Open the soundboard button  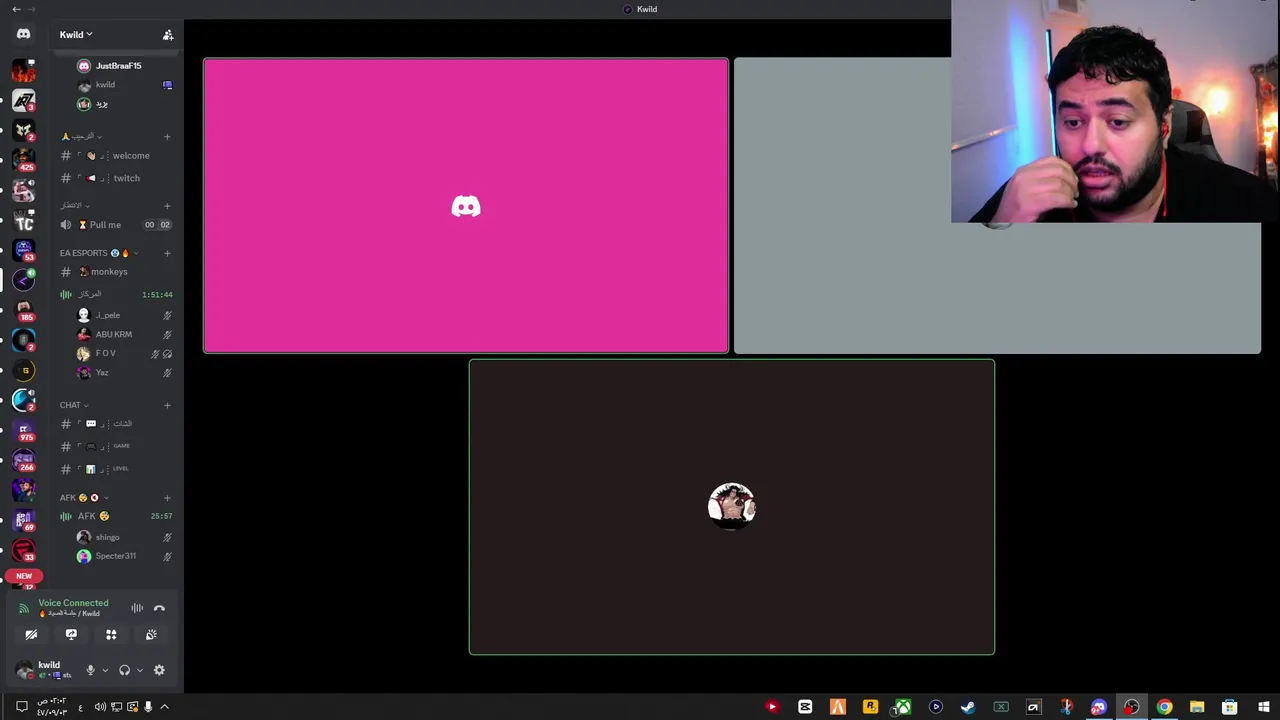tap(151, 634)
